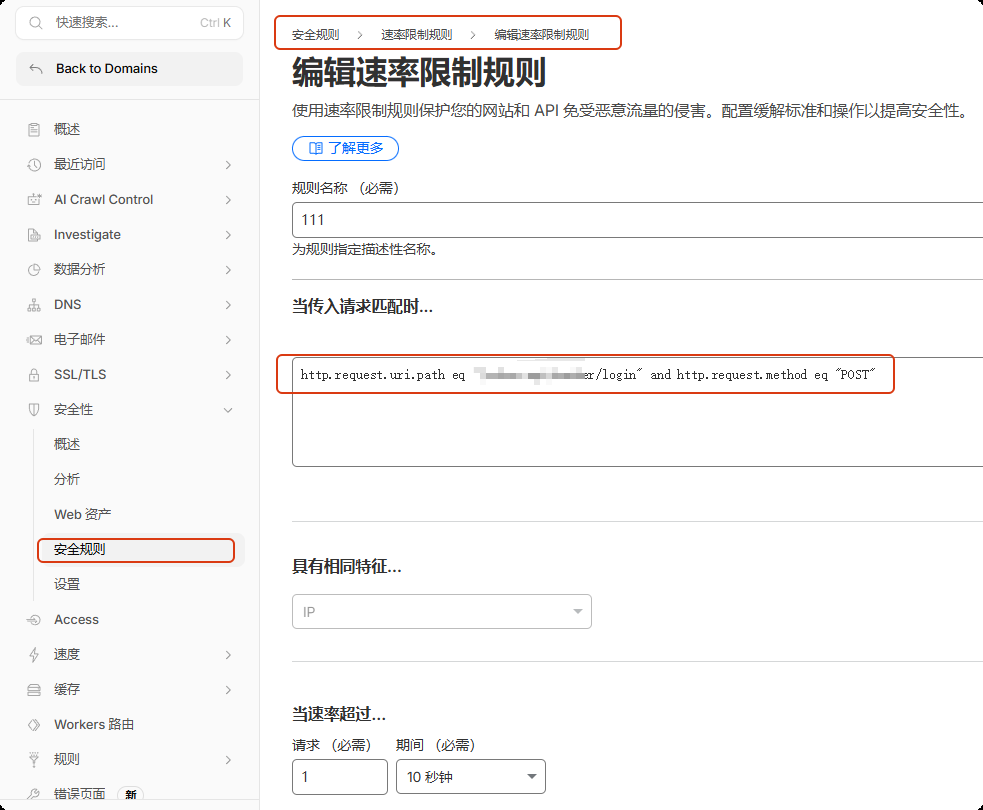The height and width of the screenshot is (810, 983).
Task: Click the Investigate document icon
Action: pyautogui.click(x=34, y=235)
